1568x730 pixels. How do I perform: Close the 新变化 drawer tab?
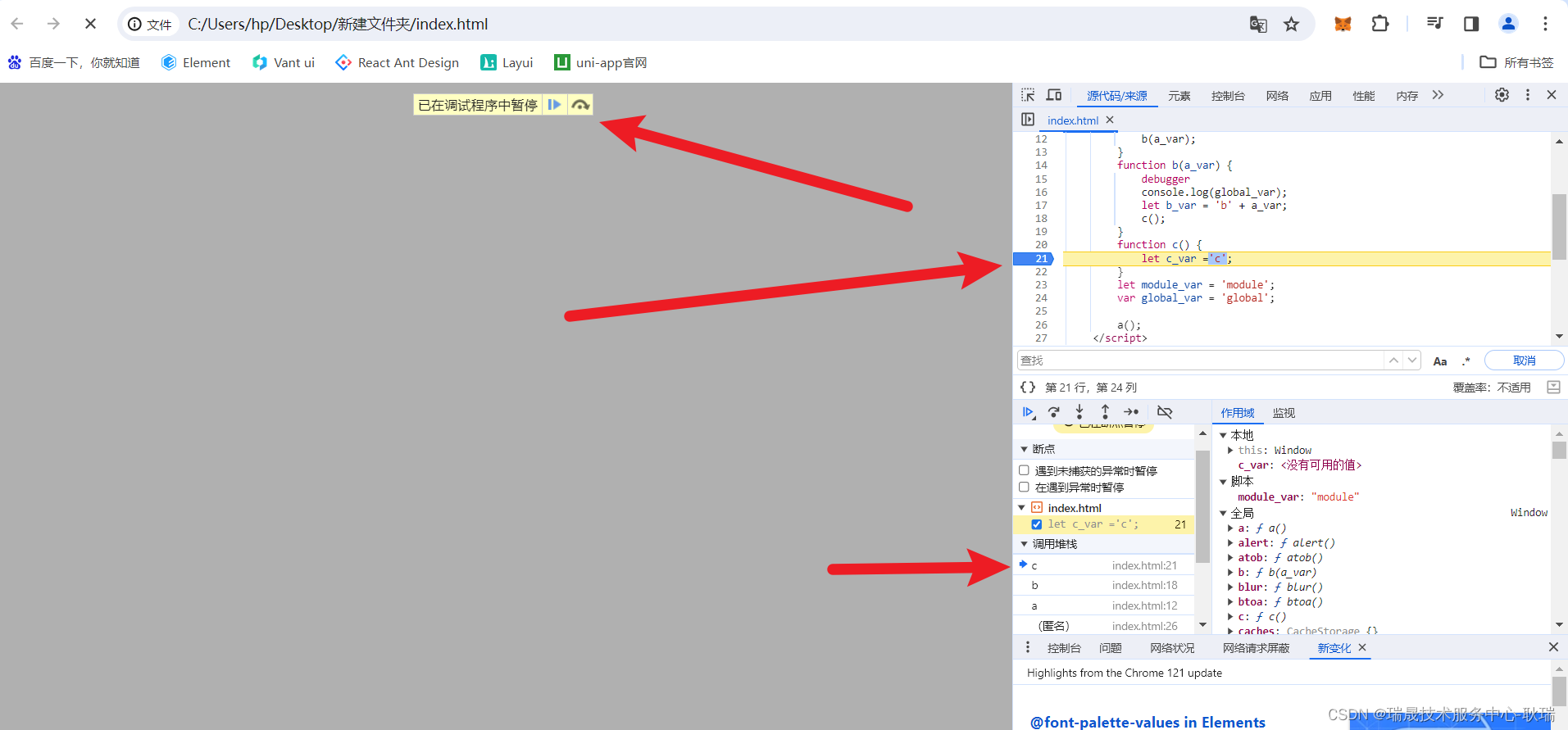click(x=1362, y=647)
